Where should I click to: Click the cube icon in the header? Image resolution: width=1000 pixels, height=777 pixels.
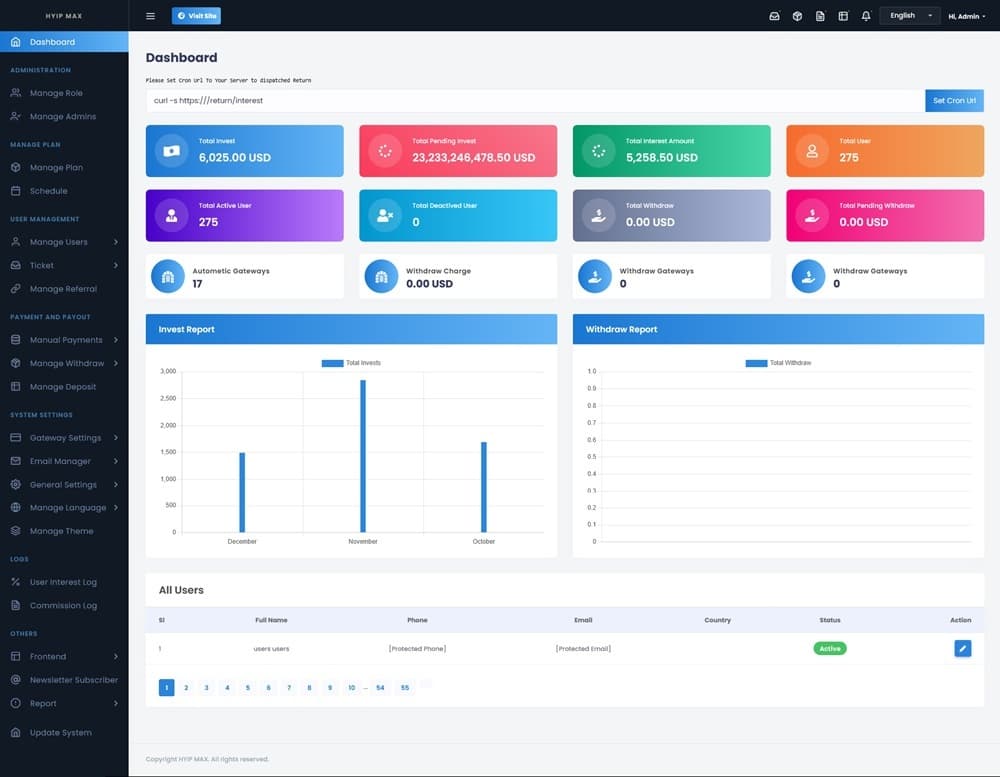797,16
